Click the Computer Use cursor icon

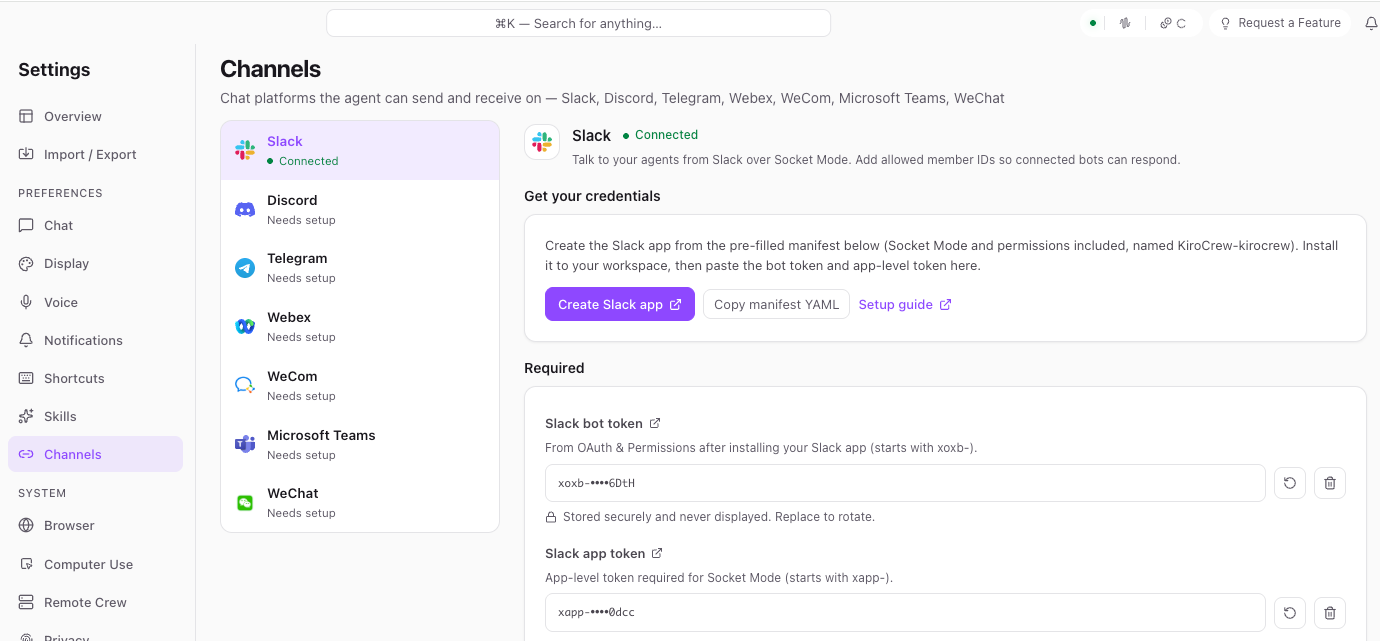point(26,564)
